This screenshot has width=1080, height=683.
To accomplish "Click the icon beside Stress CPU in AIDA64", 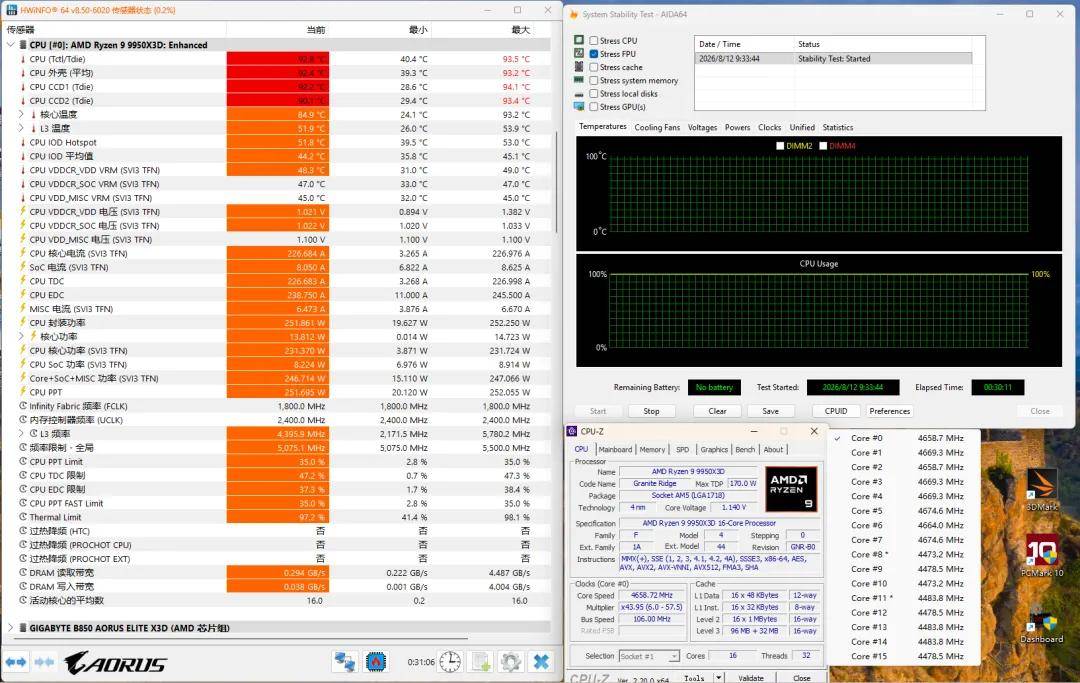I will point(579,40).
